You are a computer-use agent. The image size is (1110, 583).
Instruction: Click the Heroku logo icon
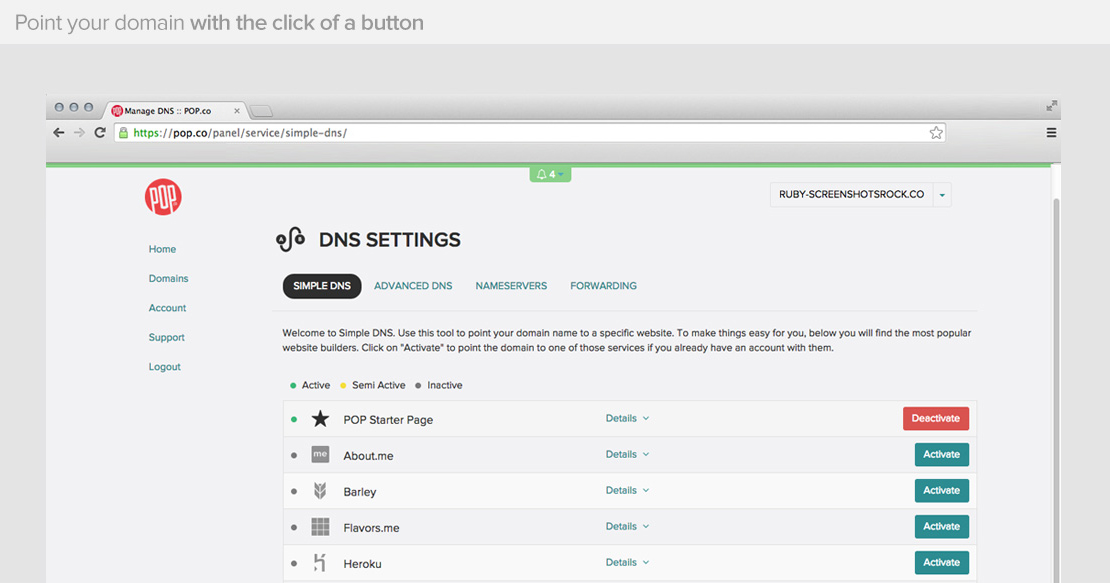click(320, 562)
